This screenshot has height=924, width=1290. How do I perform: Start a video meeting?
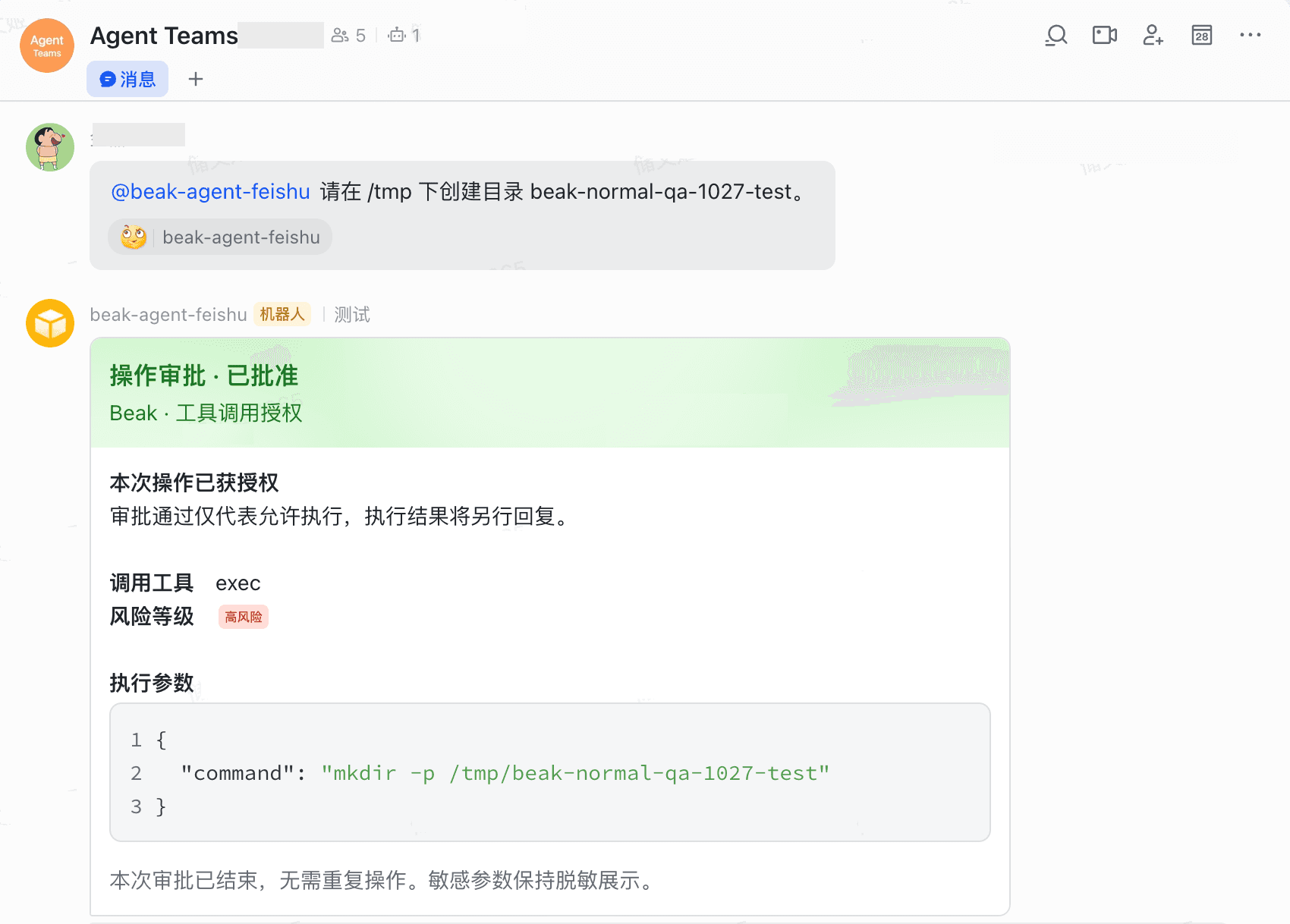point(1105,35)
